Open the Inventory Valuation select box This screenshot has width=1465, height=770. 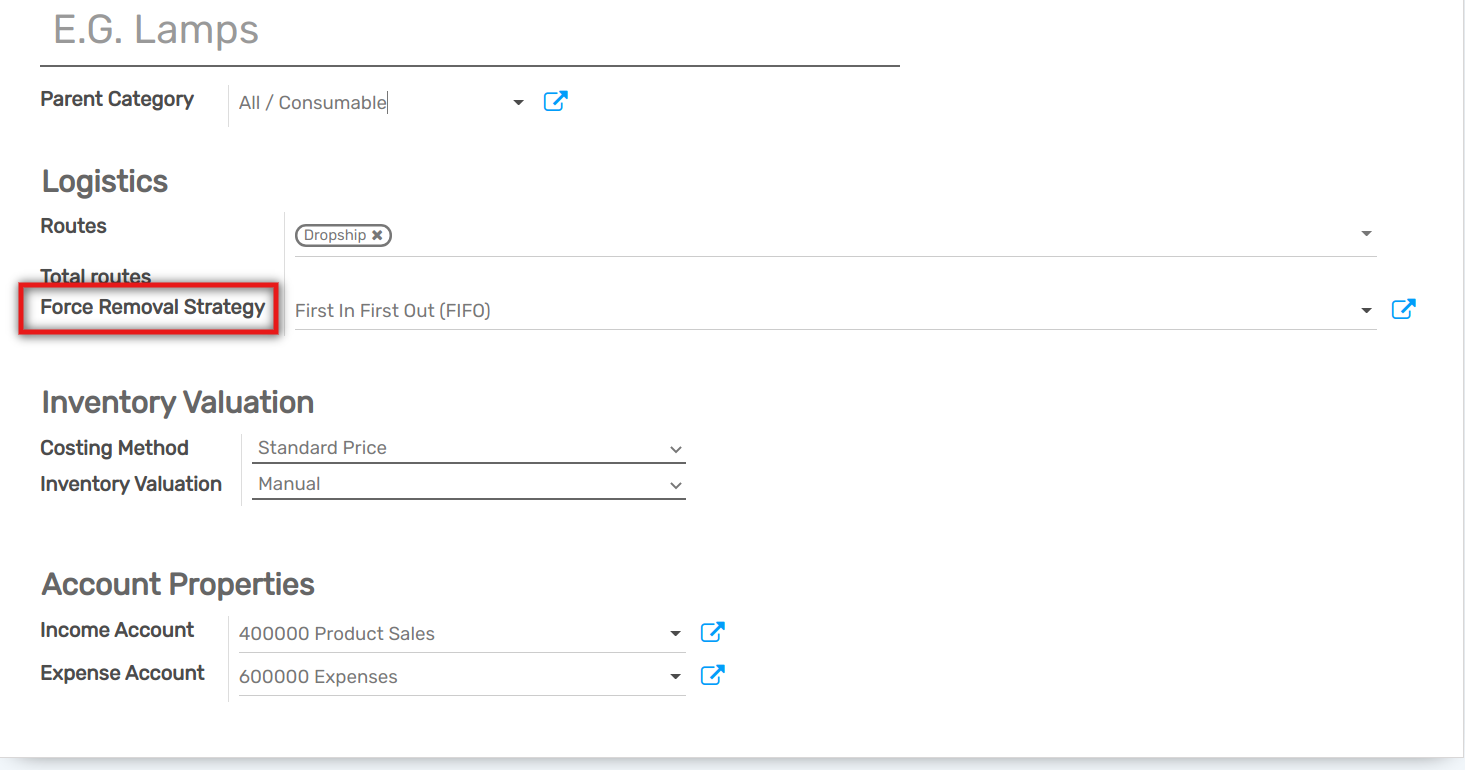click(x=468, y=484)
